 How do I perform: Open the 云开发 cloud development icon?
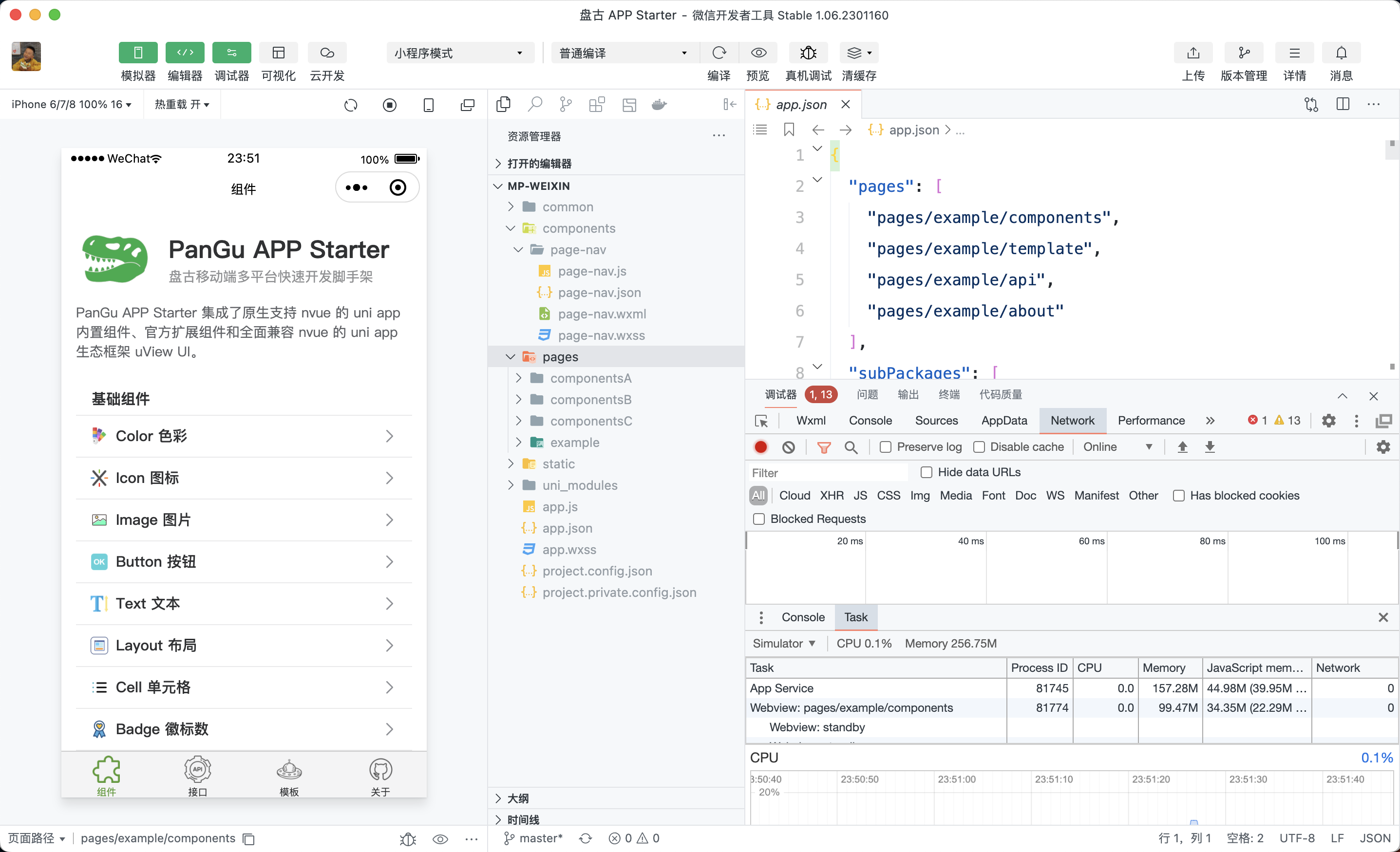[x=327, y=53]
